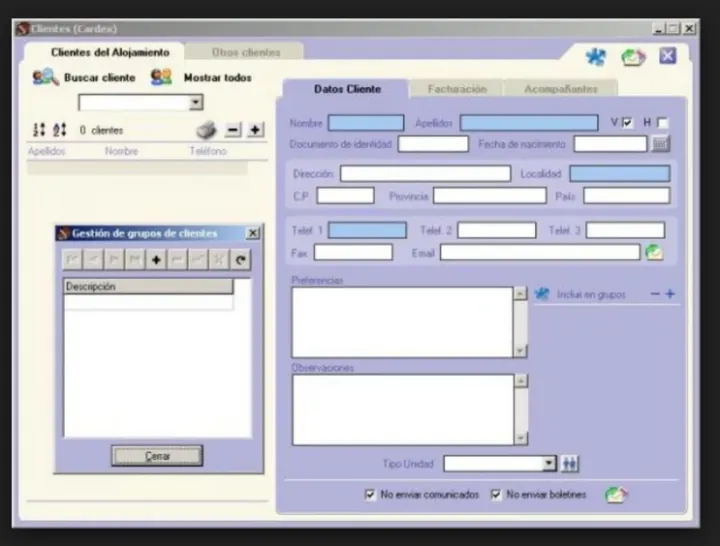Open the Acompañantes tab
The width and height of the screenshot is (720, 546).
(559, 89)
